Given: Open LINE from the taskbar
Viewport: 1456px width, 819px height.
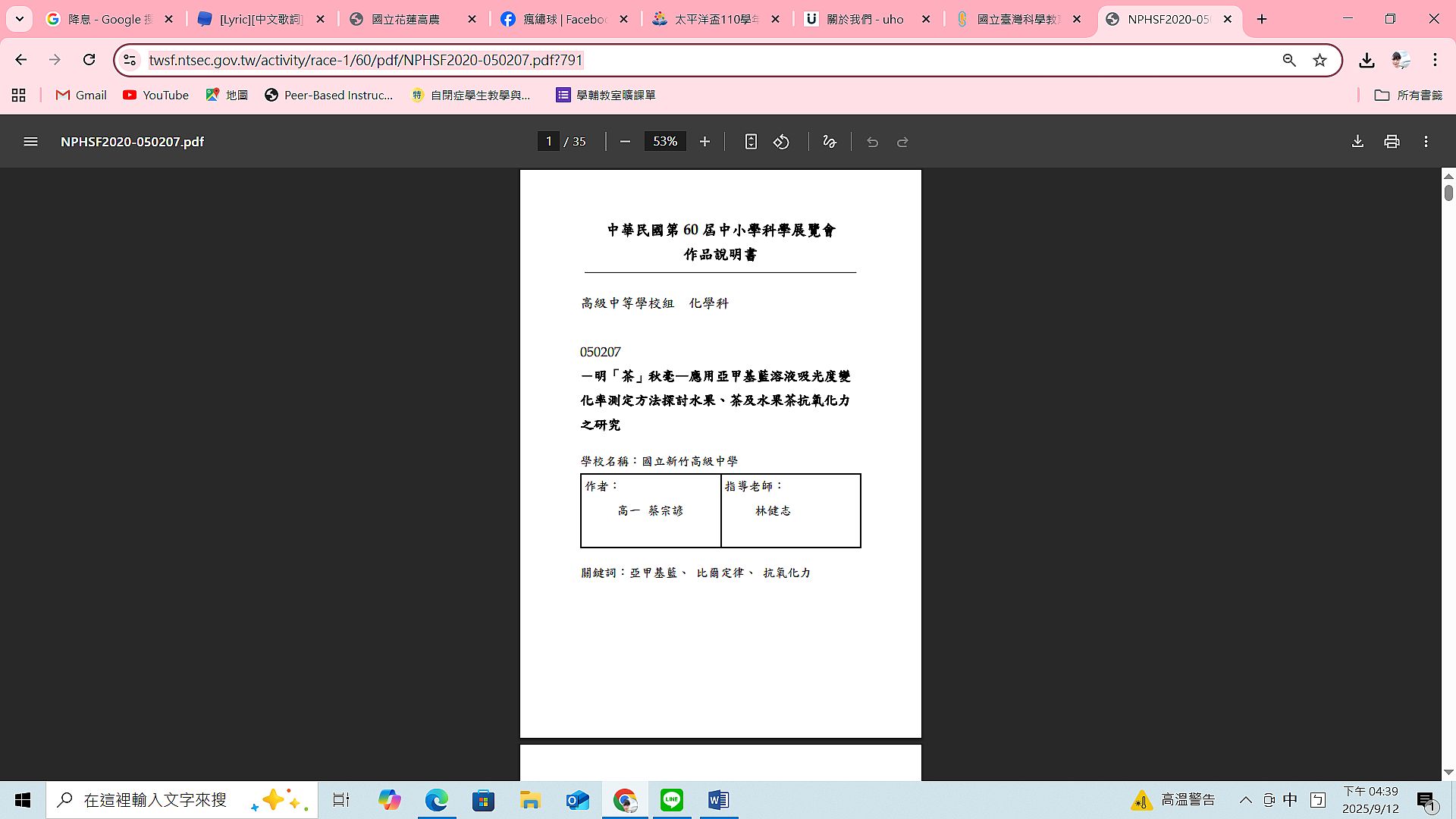Looking at the screenshot, I should pos(671,800).
